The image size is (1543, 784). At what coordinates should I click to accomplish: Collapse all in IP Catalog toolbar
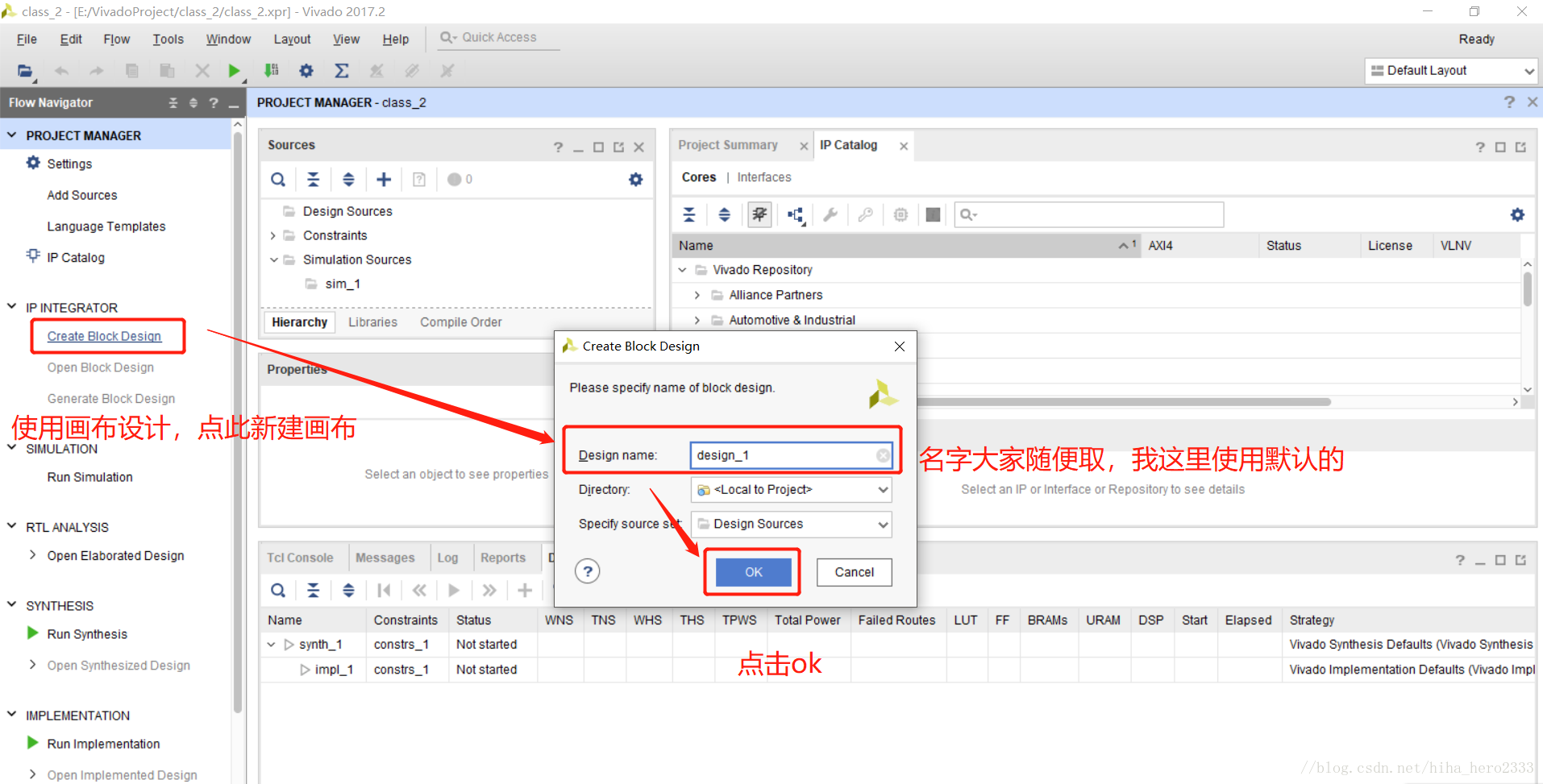[689, 214]
